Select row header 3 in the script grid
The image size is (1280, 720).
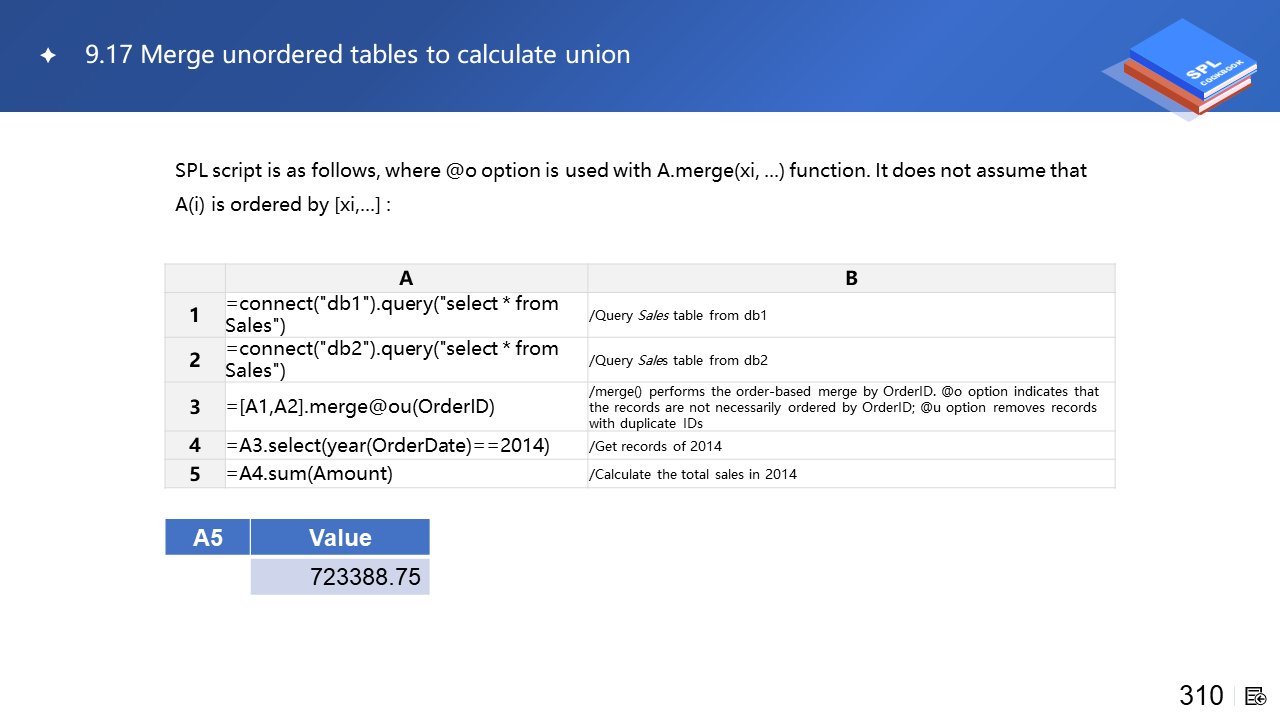click(195, 407)
